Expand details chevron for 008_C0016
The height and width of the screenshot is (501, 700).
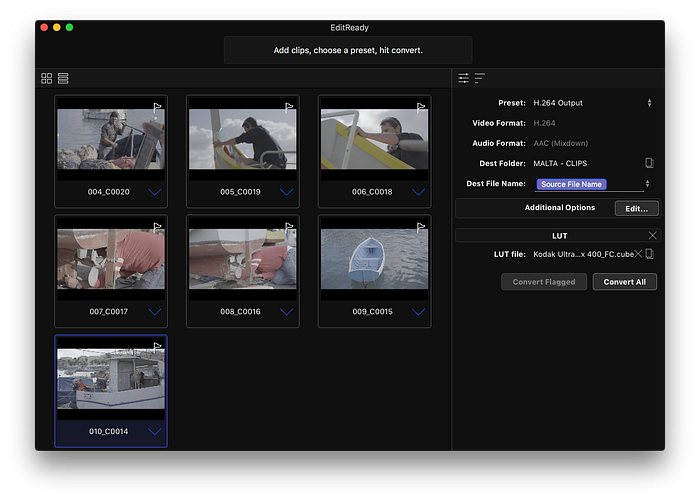click(x=286, y=312)
